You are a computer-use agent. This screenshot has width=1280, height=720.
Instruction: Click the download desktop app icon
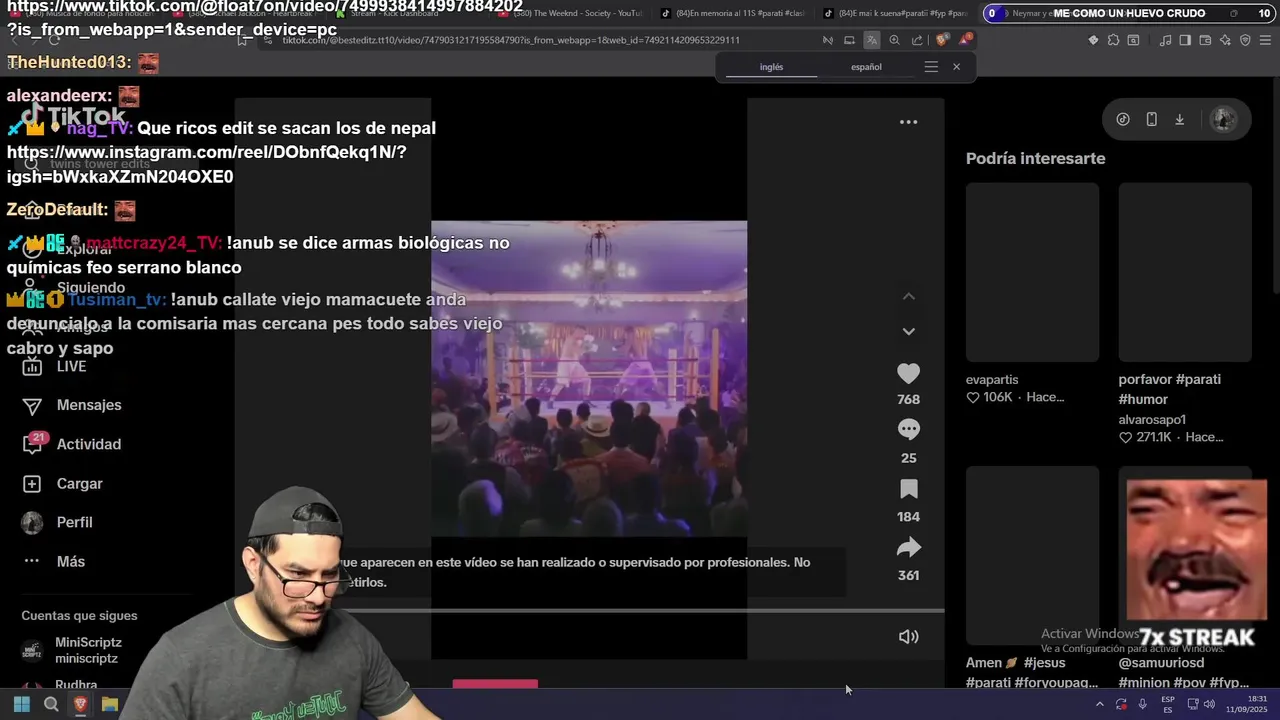[x=1179, y=119]
